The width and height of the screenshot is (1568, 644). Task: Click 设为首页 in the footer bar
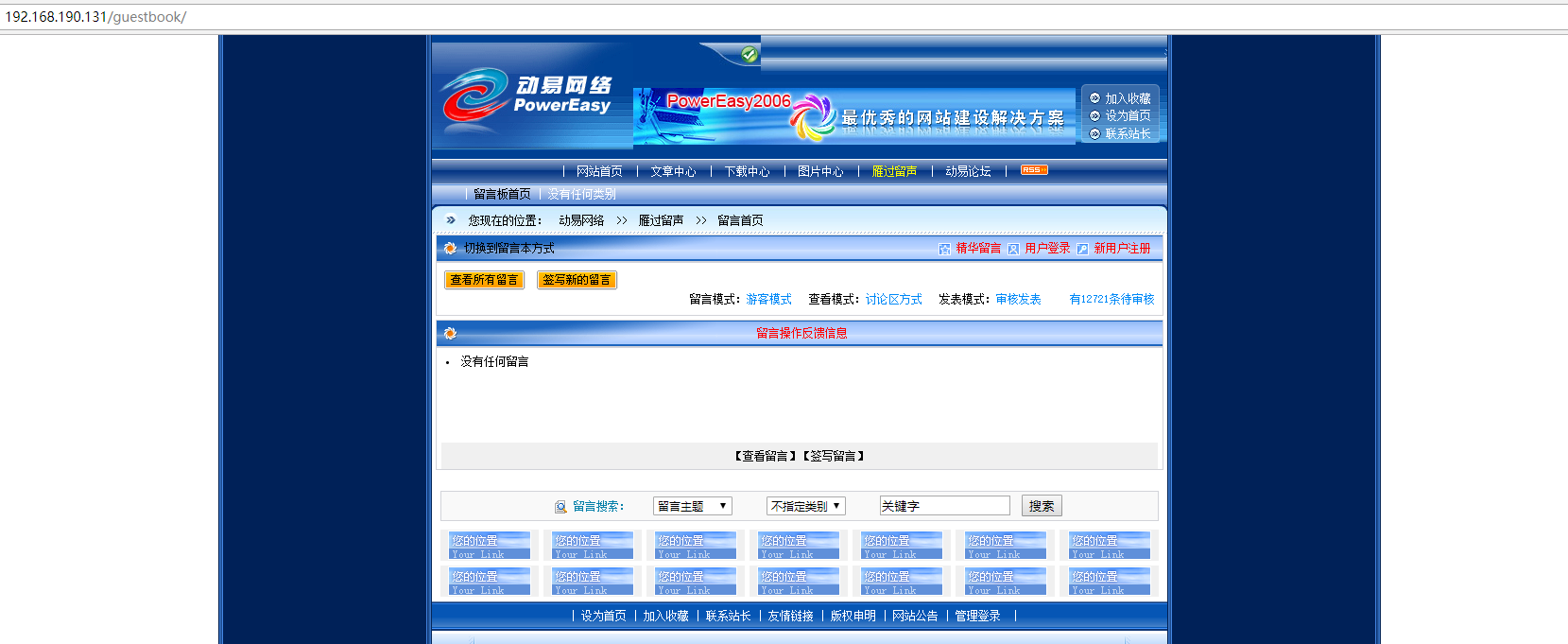click(603, 616)
